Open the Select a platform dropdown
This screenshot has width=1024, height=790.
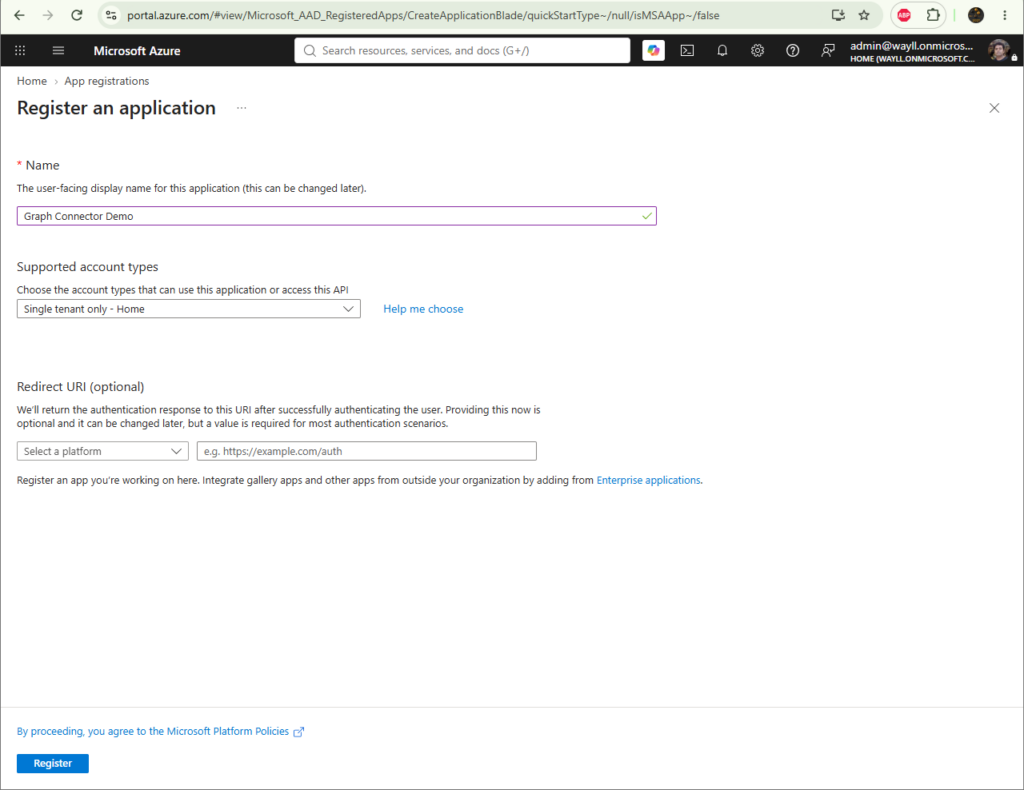click(x=103, y=451)
